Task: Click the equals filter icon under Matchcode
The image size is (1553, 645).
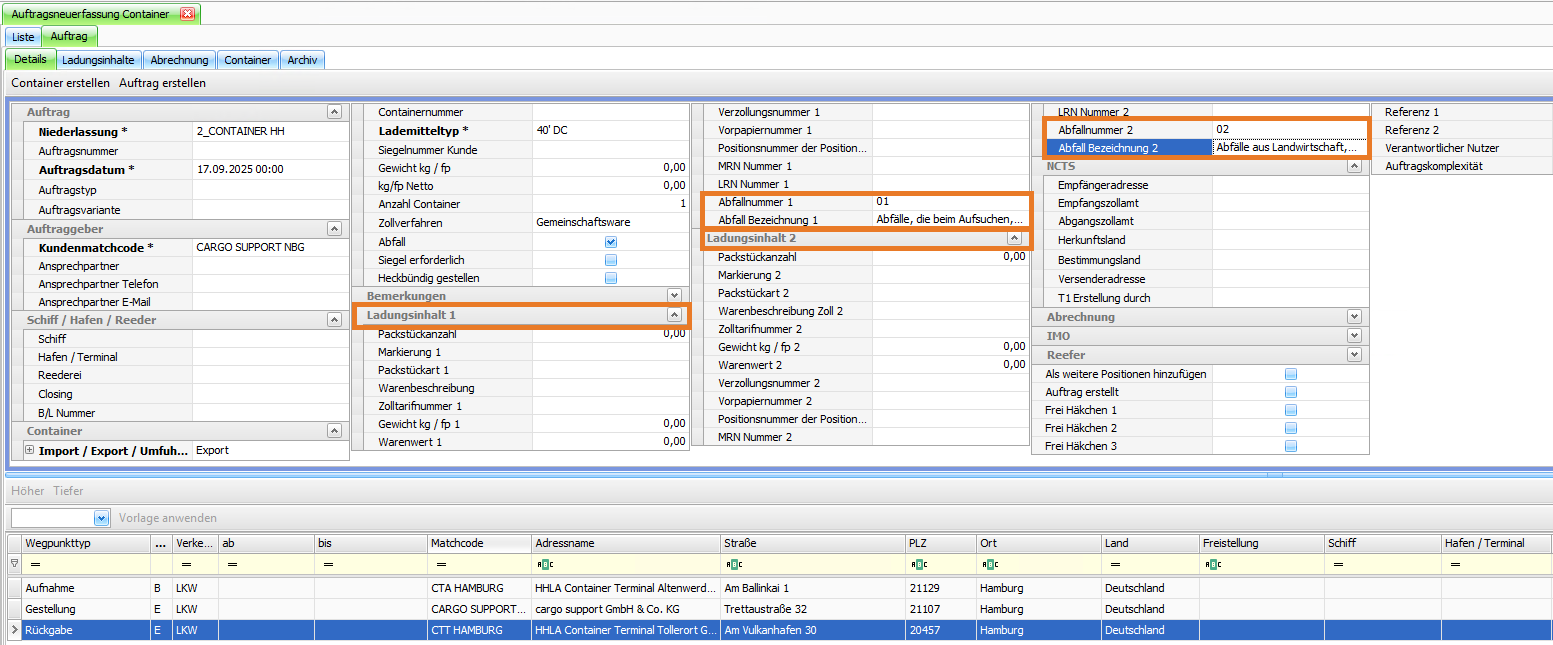Action: pyautogui.click(x=436, y=564)
